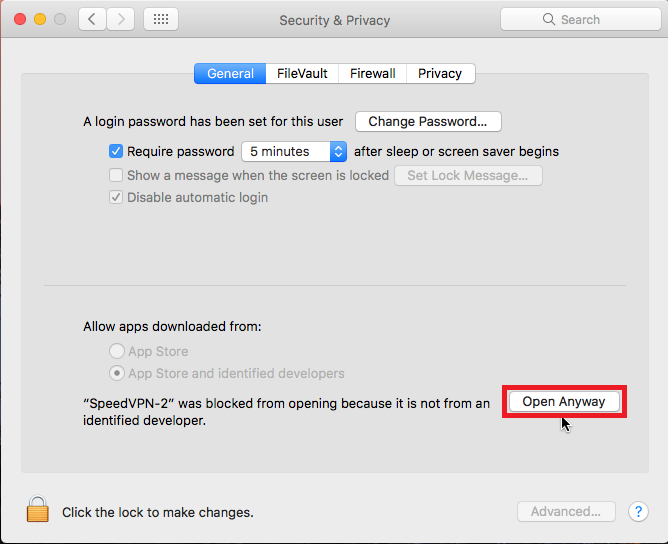Viewport: 668px width, 544px height.
Task: Click the Open Anyway button
Action: click(x=564, y=401)
